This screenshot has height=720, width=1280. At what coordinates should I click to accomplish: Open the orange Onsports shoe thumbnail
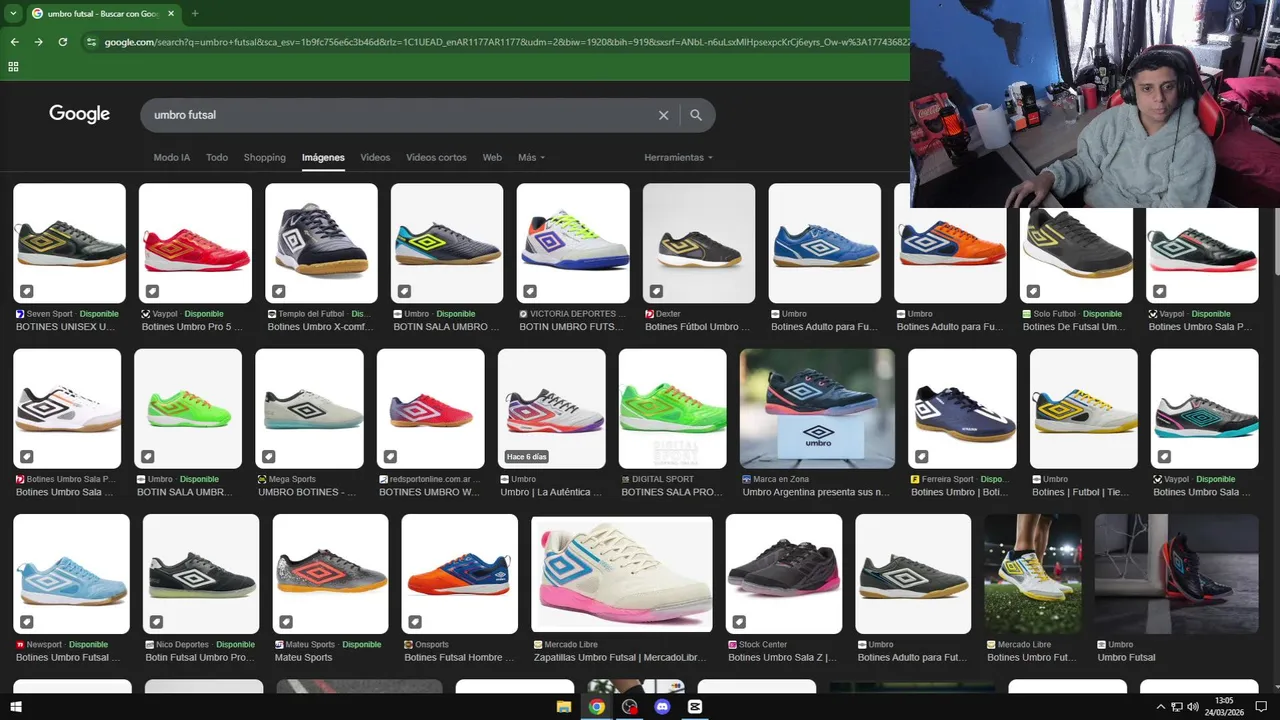(460, 574)
